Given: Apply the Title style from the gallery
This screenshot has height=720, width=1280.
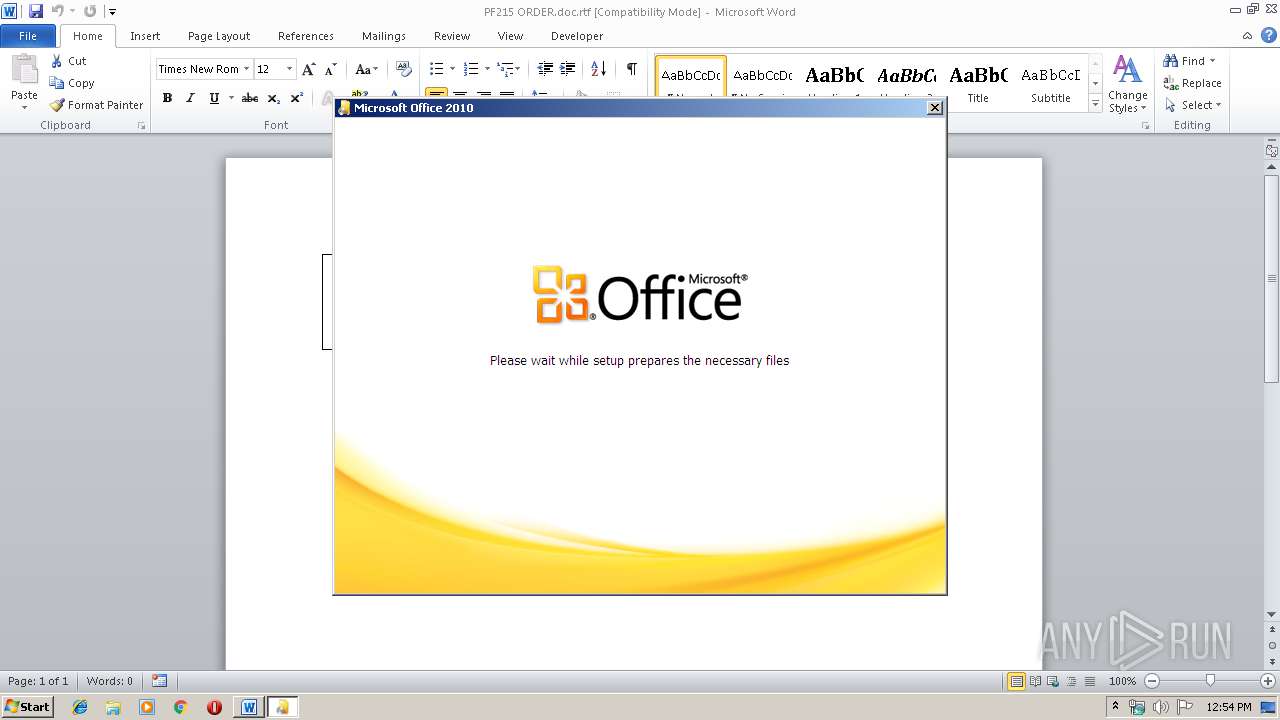Looking at the screenshot, I should point(978,83).
